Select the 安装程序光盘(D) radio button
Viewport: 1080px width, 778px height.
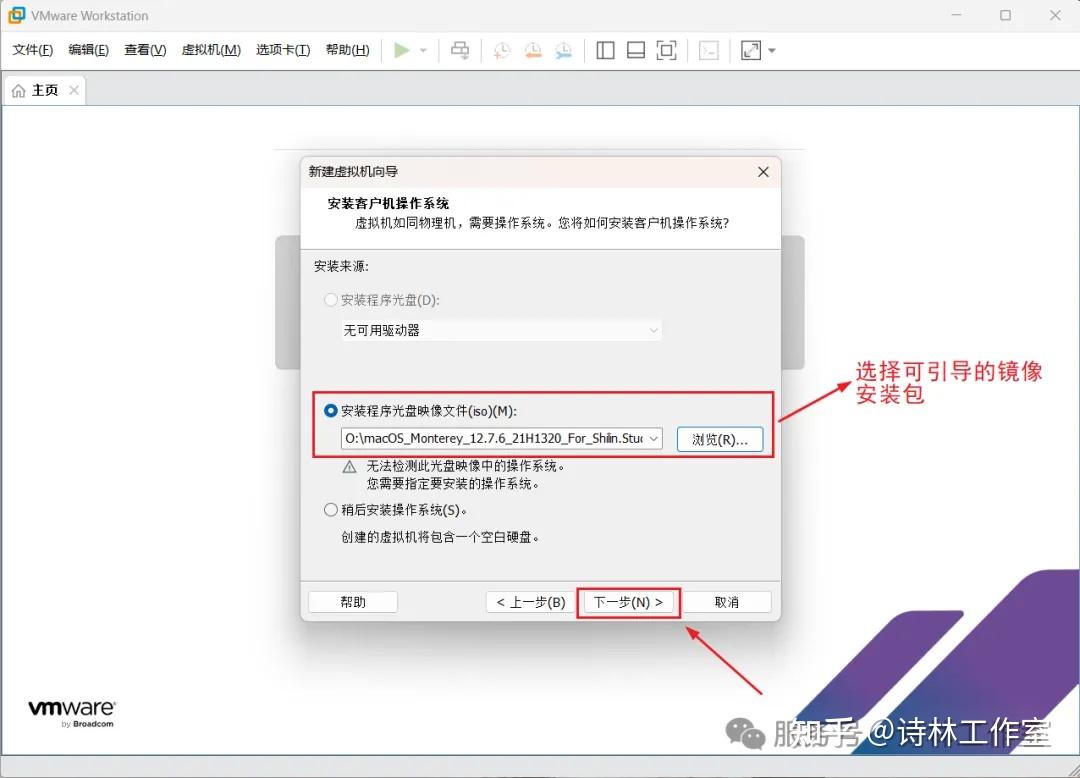[331, 299]
